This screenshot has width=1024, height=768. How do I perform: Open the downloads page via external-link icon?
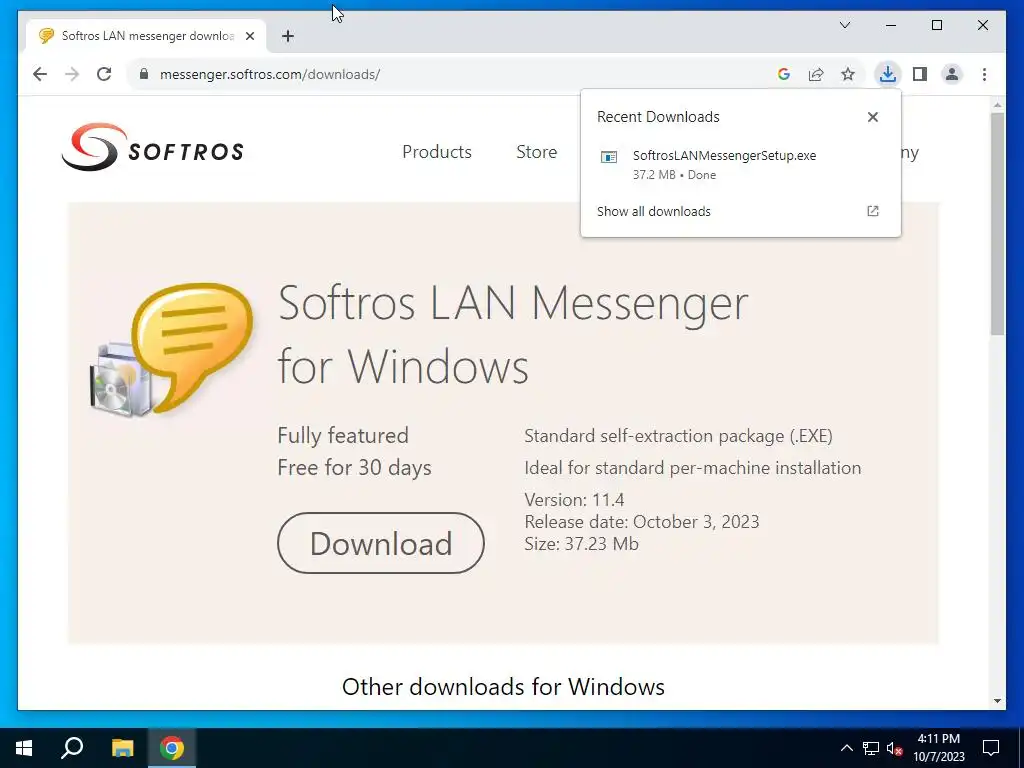(x=872, y=211)
